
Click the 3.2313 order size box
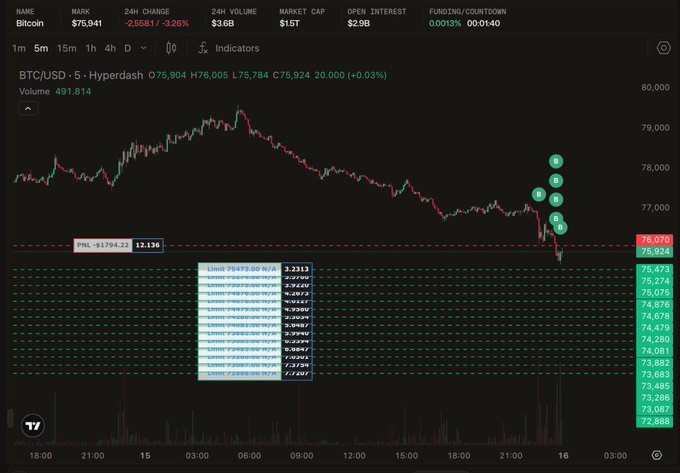[x=297, y=269]
